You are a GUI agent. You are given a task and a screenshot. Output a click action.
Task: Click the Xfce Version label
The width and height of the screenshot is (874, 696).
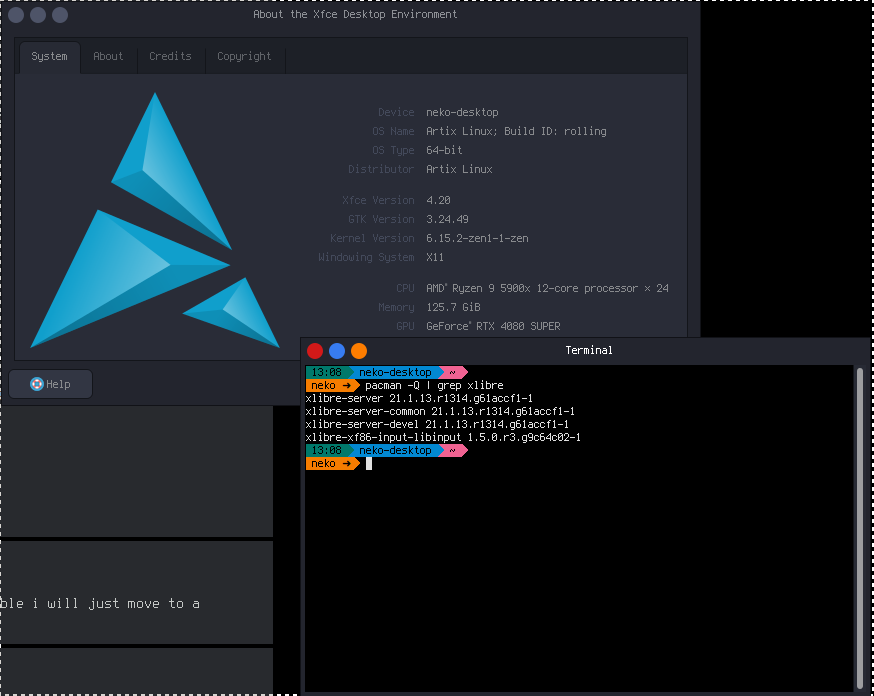pos(378,201)
